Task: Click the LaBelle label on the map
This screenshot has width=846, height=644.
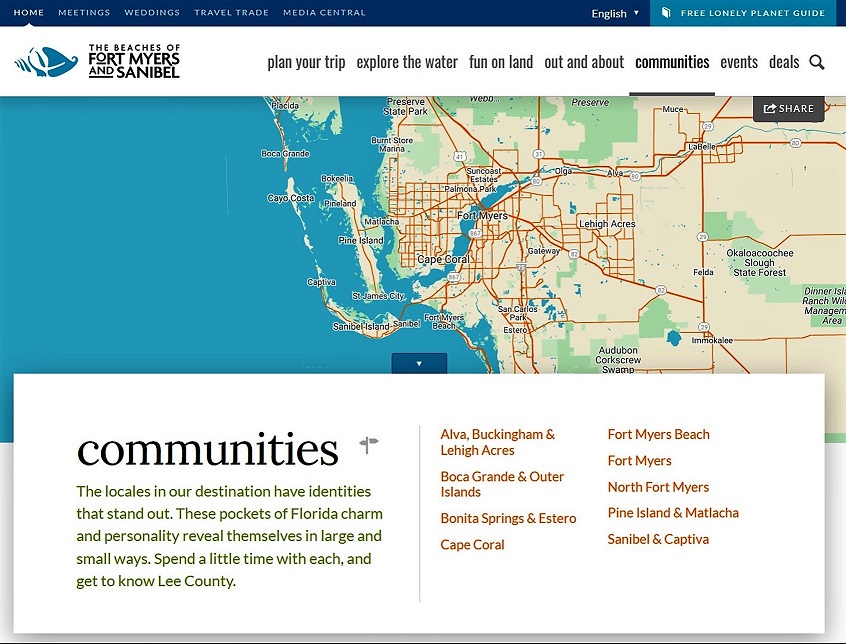Action: coord(701,146)
